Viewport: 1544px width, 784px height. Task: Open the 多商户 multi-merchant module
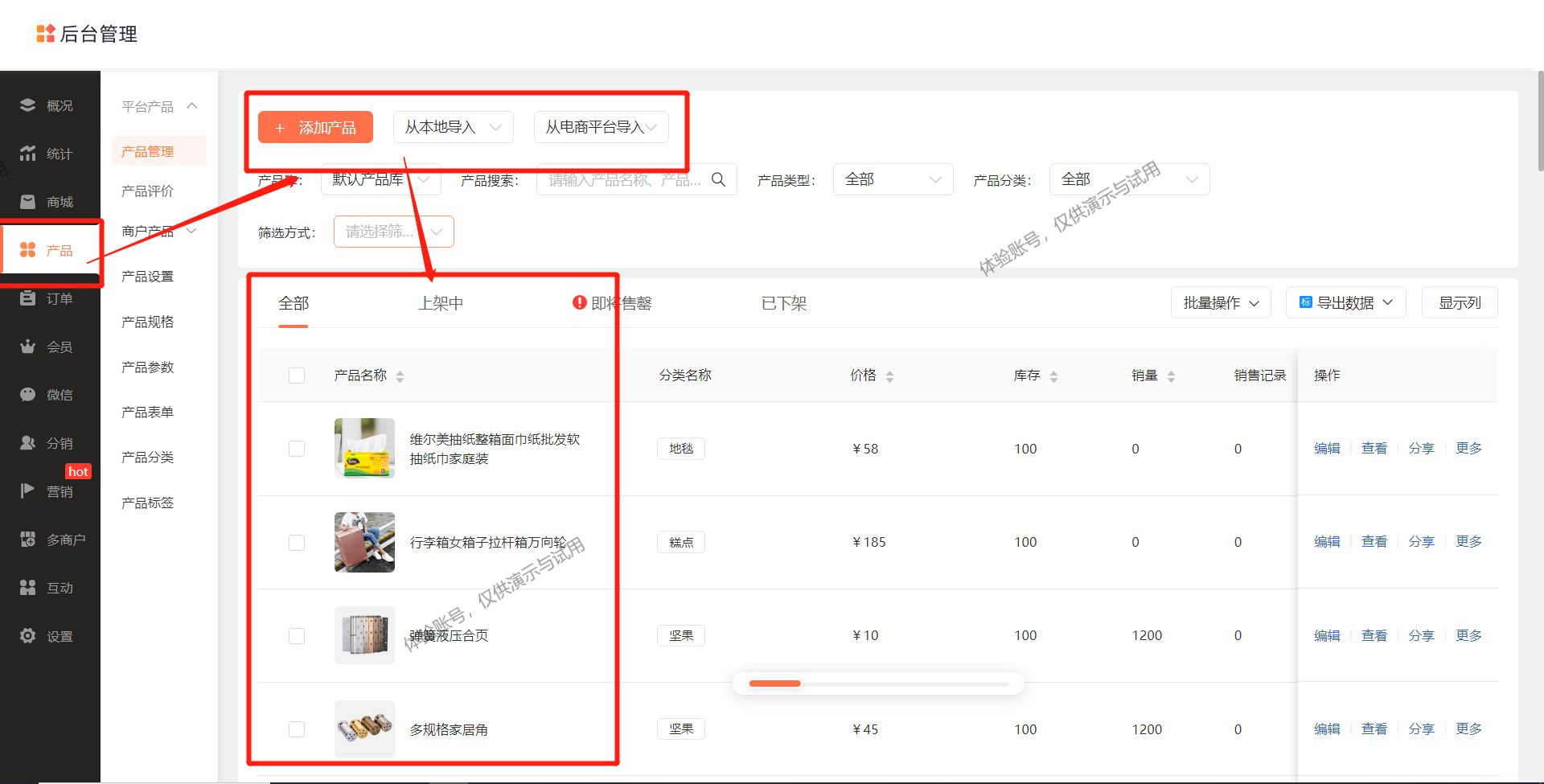point(50,539)
